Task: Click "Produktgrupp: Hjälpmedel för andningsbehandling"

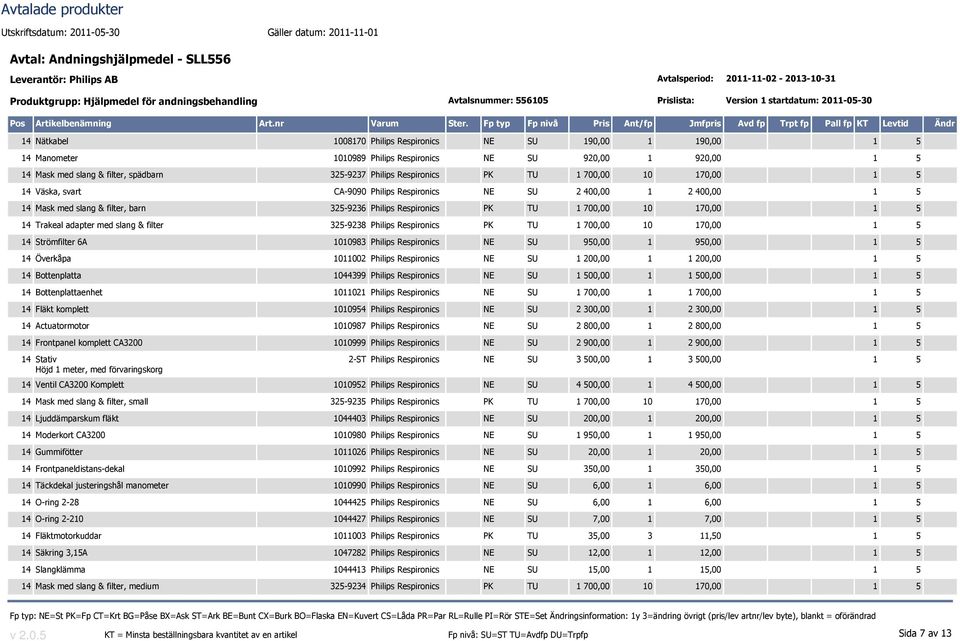Action: [x=133, y=102]
